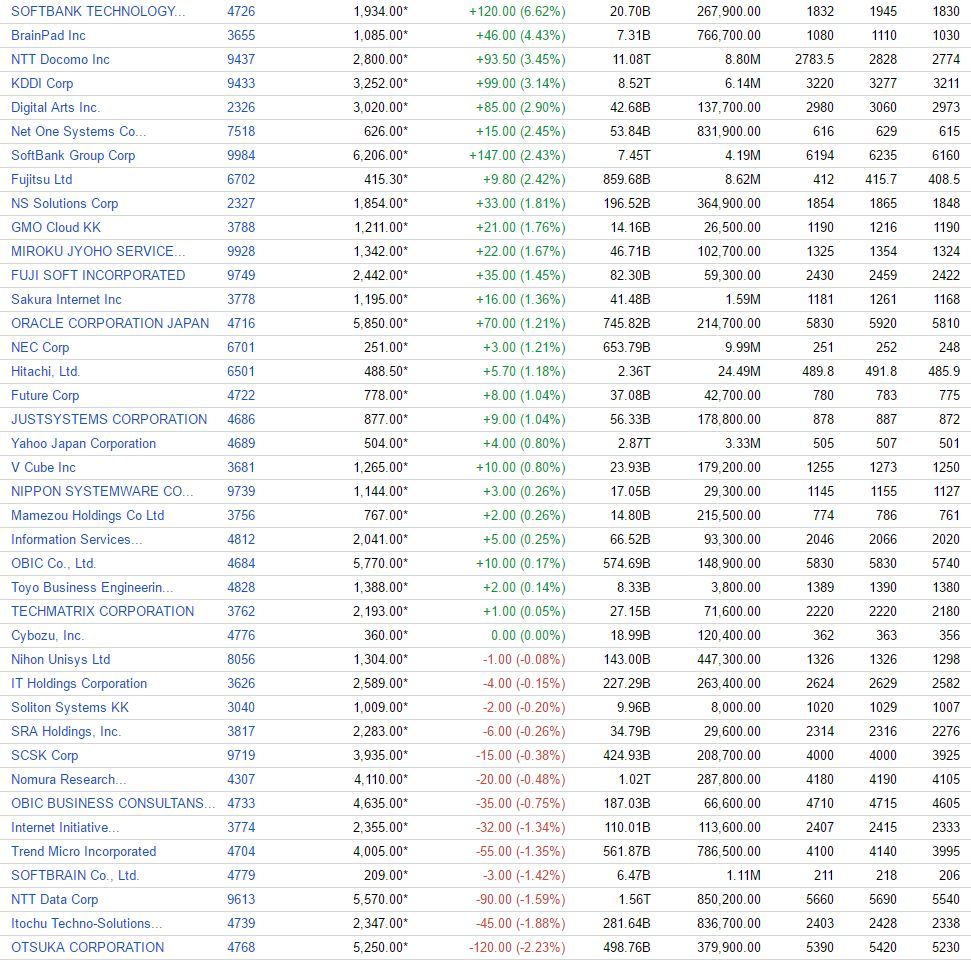
Task: Click the V Cube Inc link
Action: (x=43, y=468)
